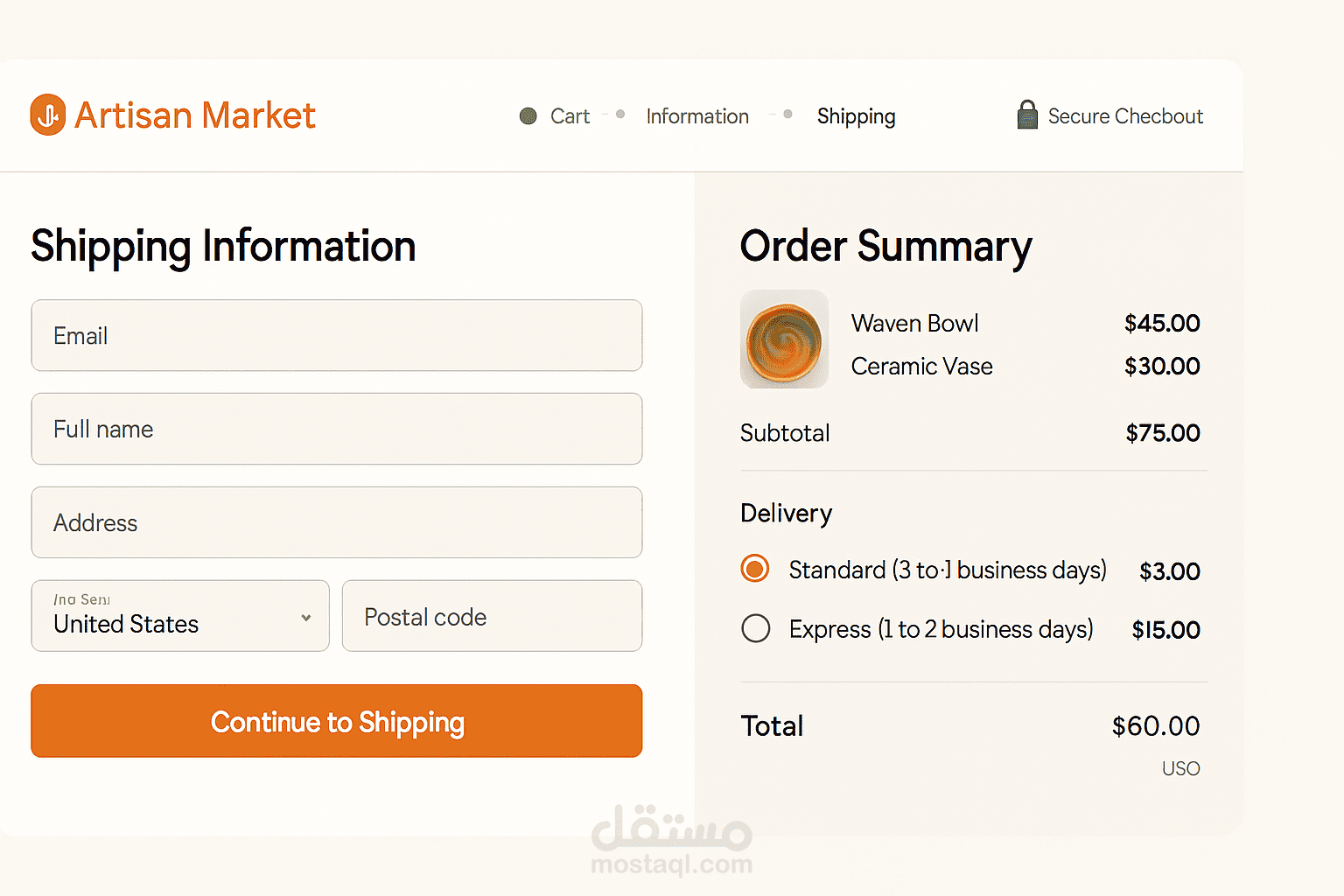Viewport: 1344px width, 896px height.
Task: Open the Waven Bowl product thumbnail
Action: [784, 339]
